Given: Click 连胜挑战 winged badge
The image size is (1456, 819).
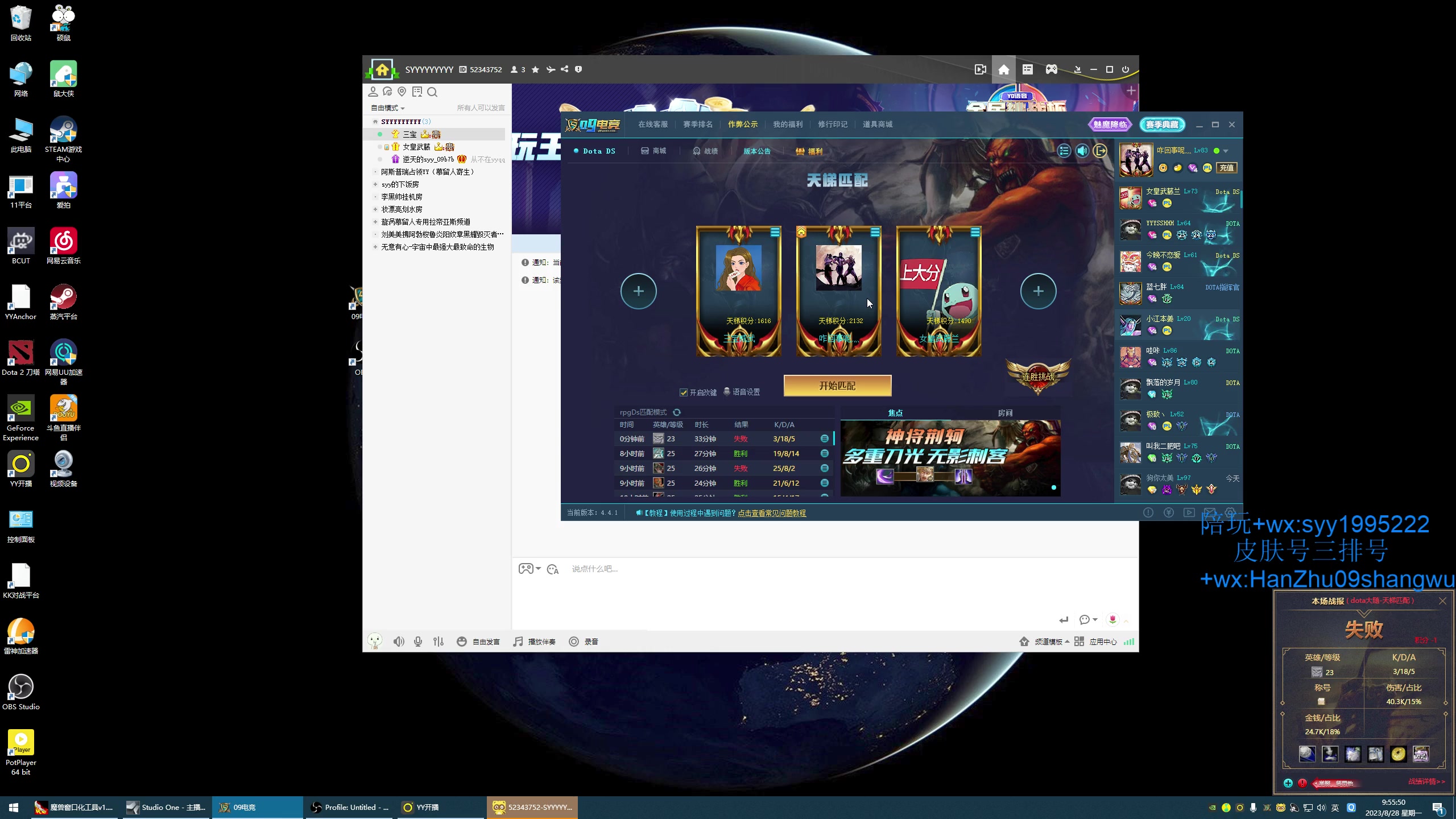Looking at the screenshot, I should [x=1038, y=376].
